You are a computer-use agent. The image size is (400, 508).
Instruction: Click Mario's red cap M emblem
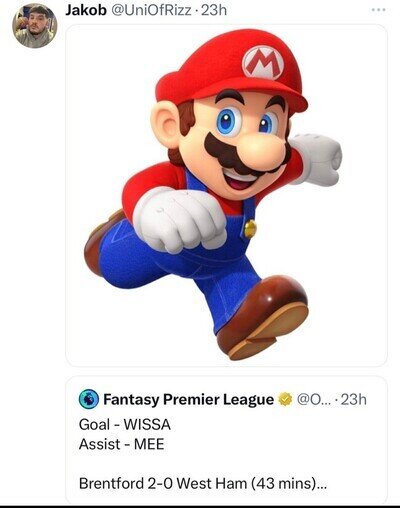click(x=263, y=63)
